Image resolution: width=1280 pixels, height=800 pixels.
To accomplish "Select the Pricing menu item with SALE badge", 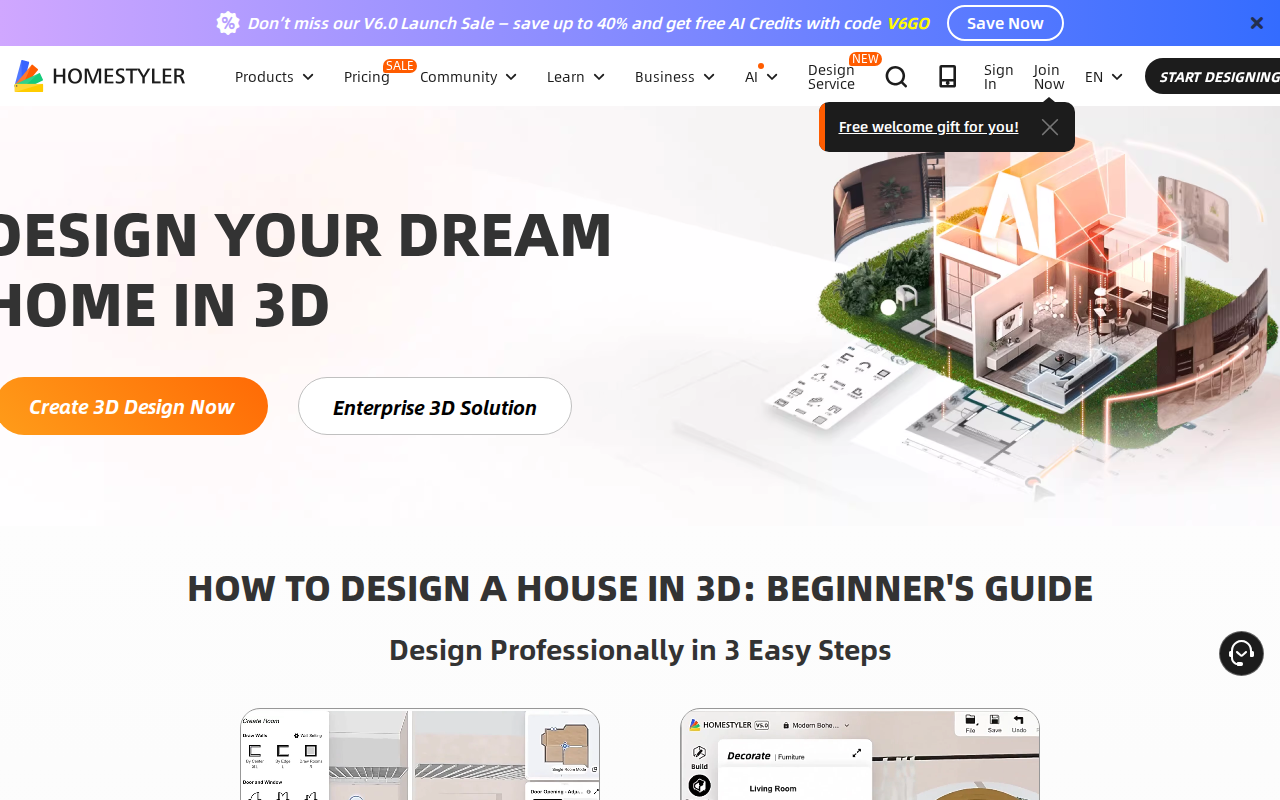I will 366,76.
